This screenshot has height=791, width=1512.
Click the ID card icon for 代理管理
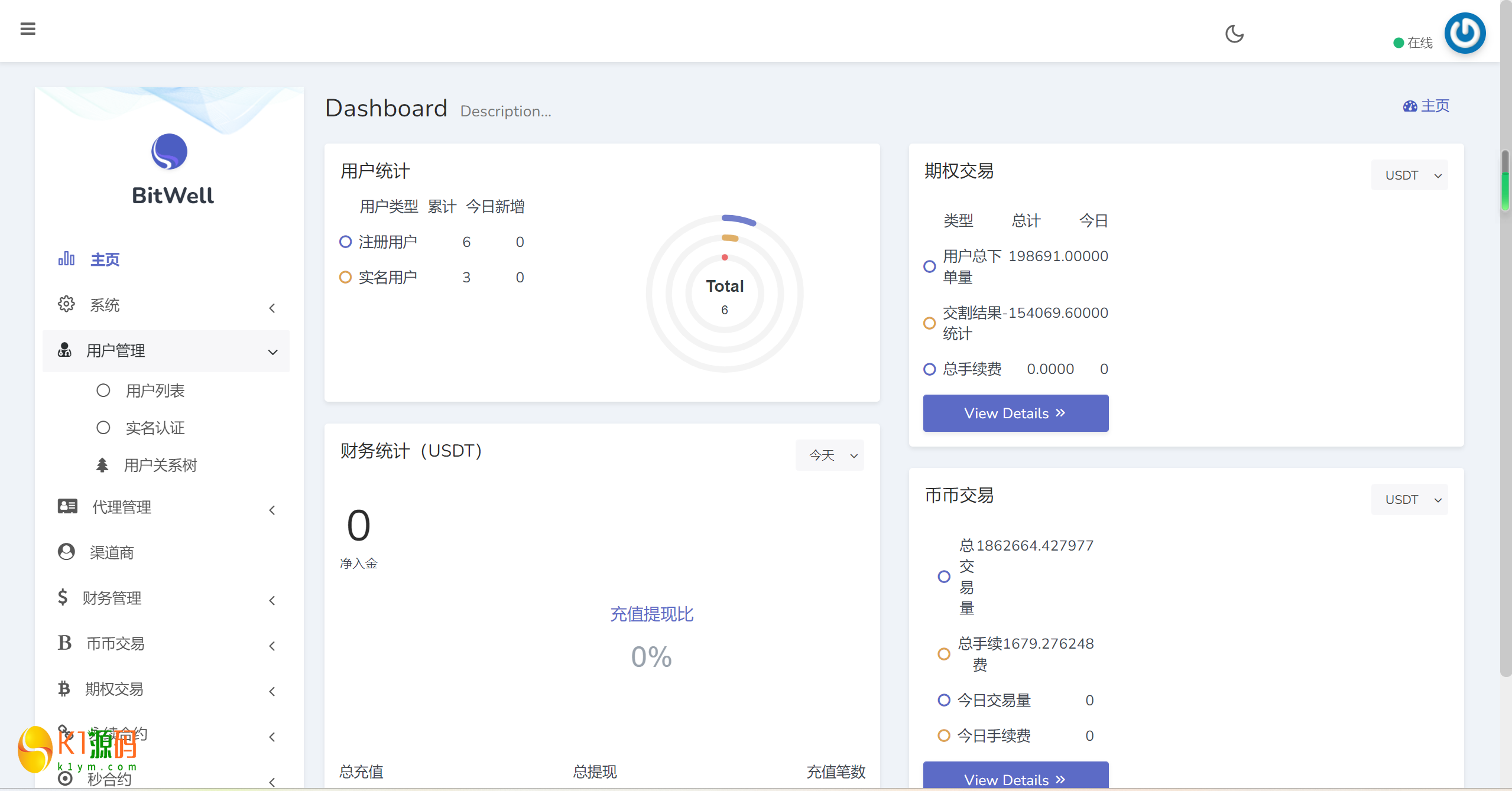pos(67,506)
